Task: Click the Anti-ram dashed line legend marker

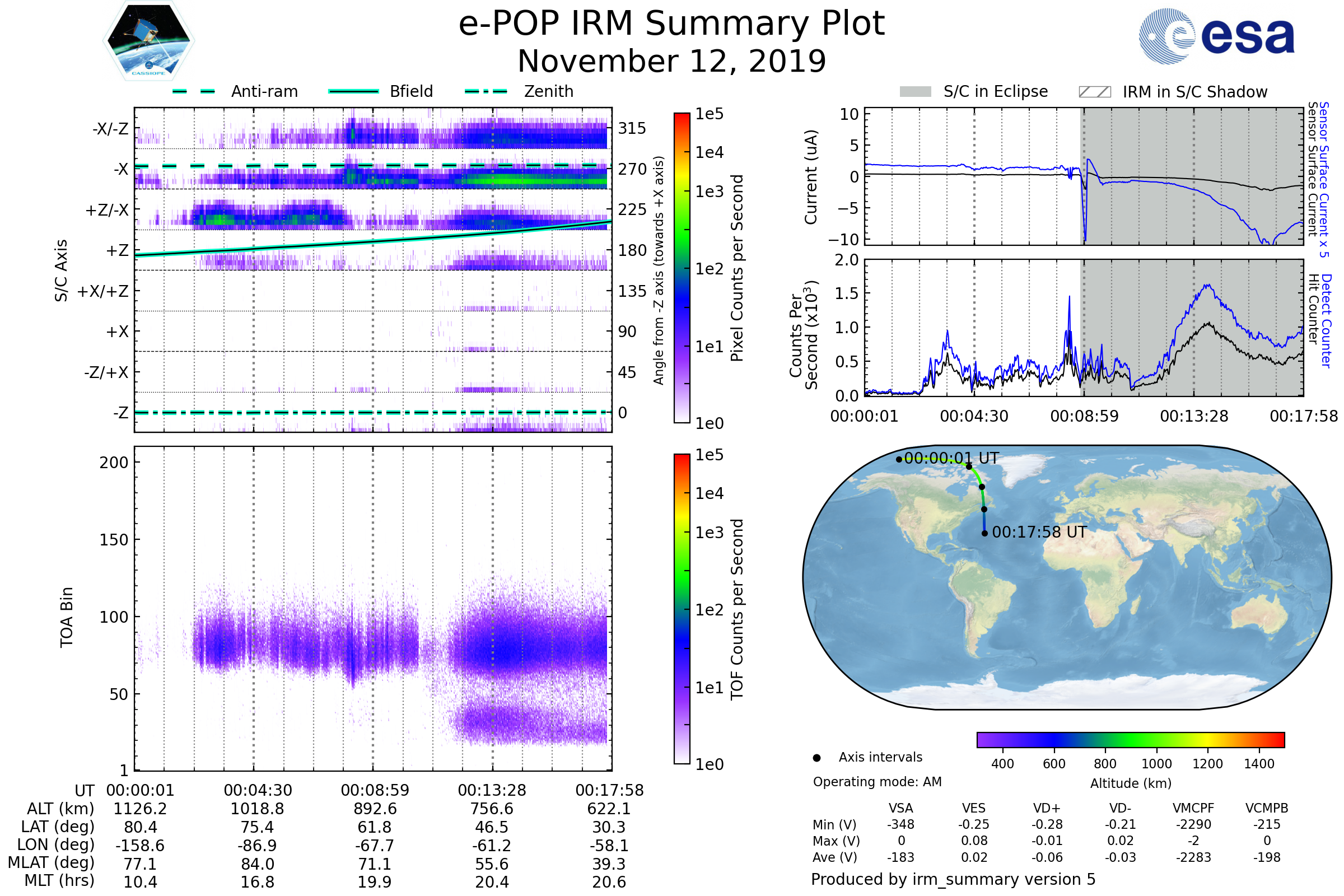Action: (194, 91)
